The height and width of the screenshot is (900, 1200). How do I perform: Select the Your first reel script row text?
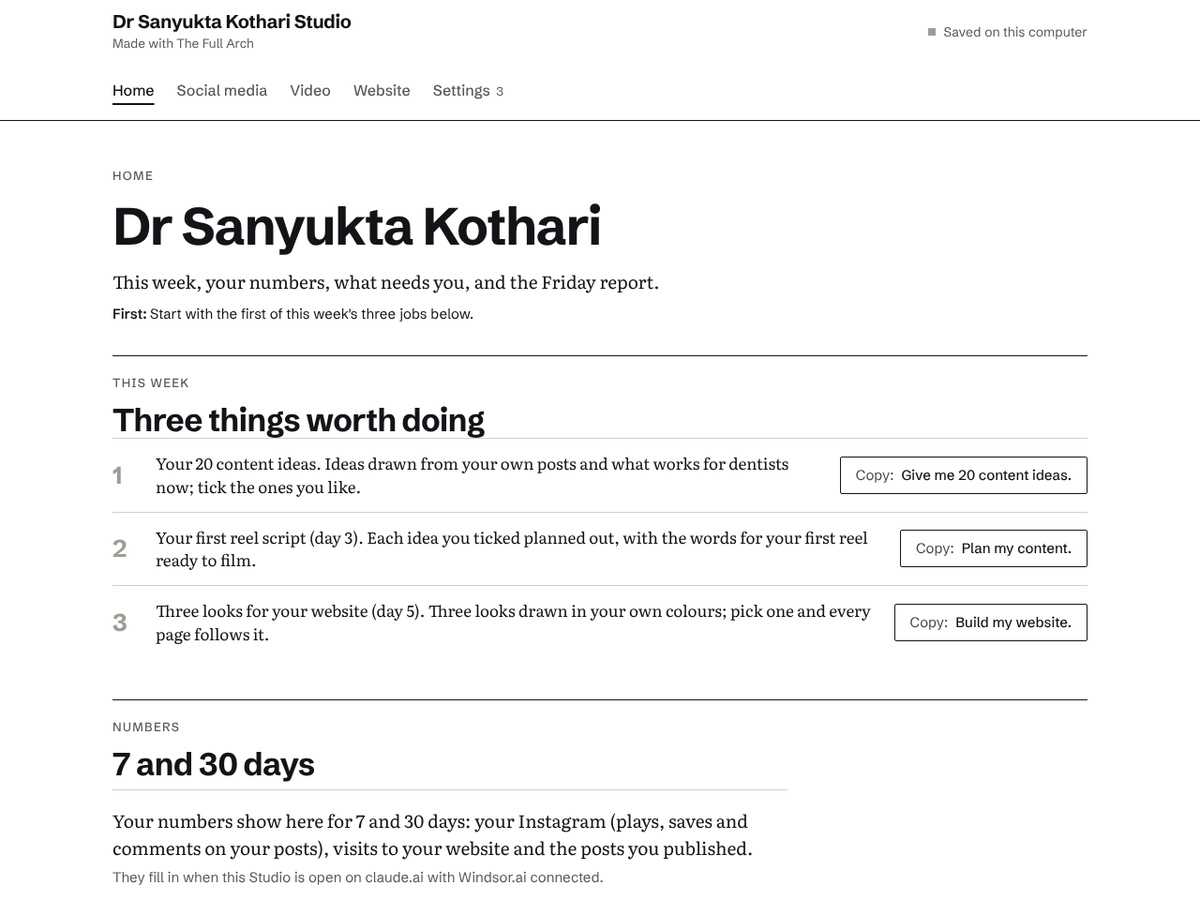click(511, 549)
